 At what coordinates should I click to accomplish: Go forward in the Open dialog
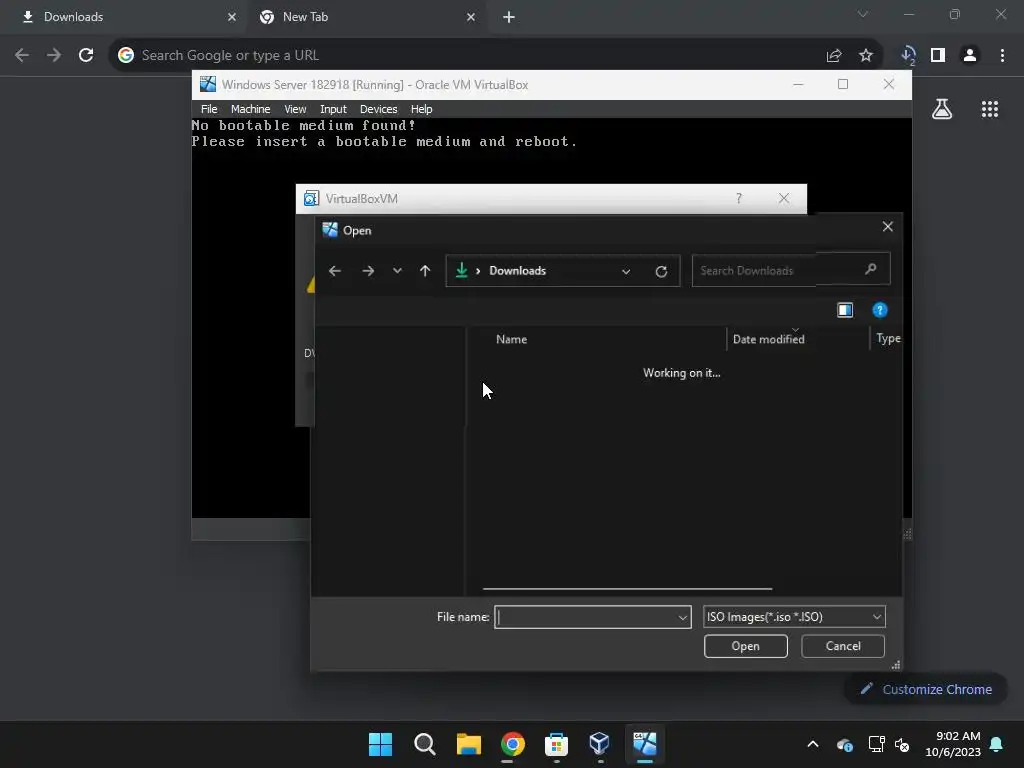coord(368,271)
